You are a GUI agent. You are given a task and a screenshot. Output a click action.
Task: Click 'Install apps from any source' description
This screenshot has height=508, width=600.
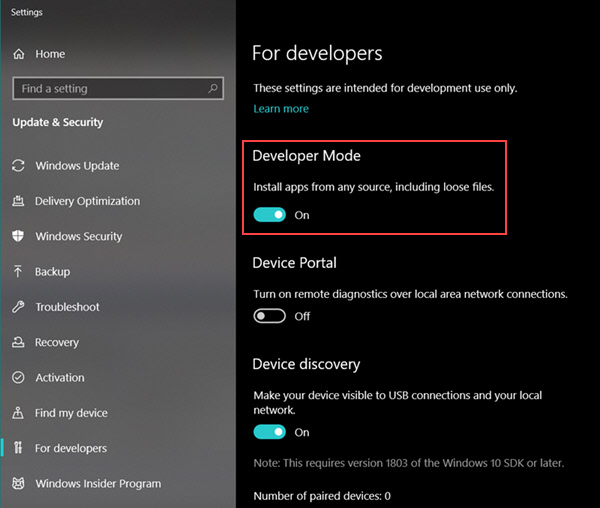373,187
